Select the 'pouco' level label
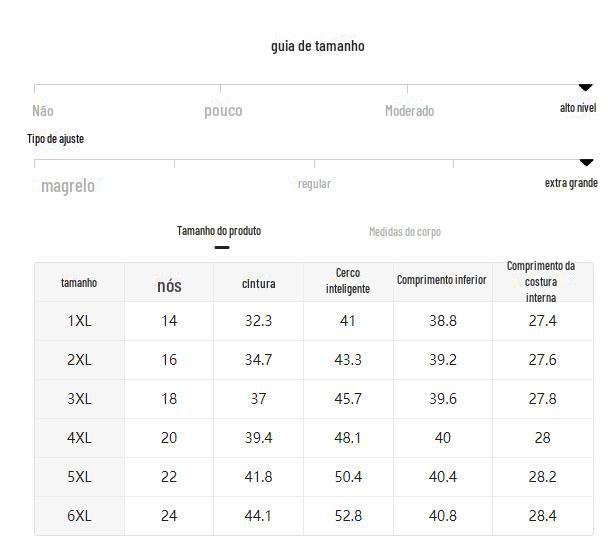Screen dimensions: 608x556 coord(223,111)
